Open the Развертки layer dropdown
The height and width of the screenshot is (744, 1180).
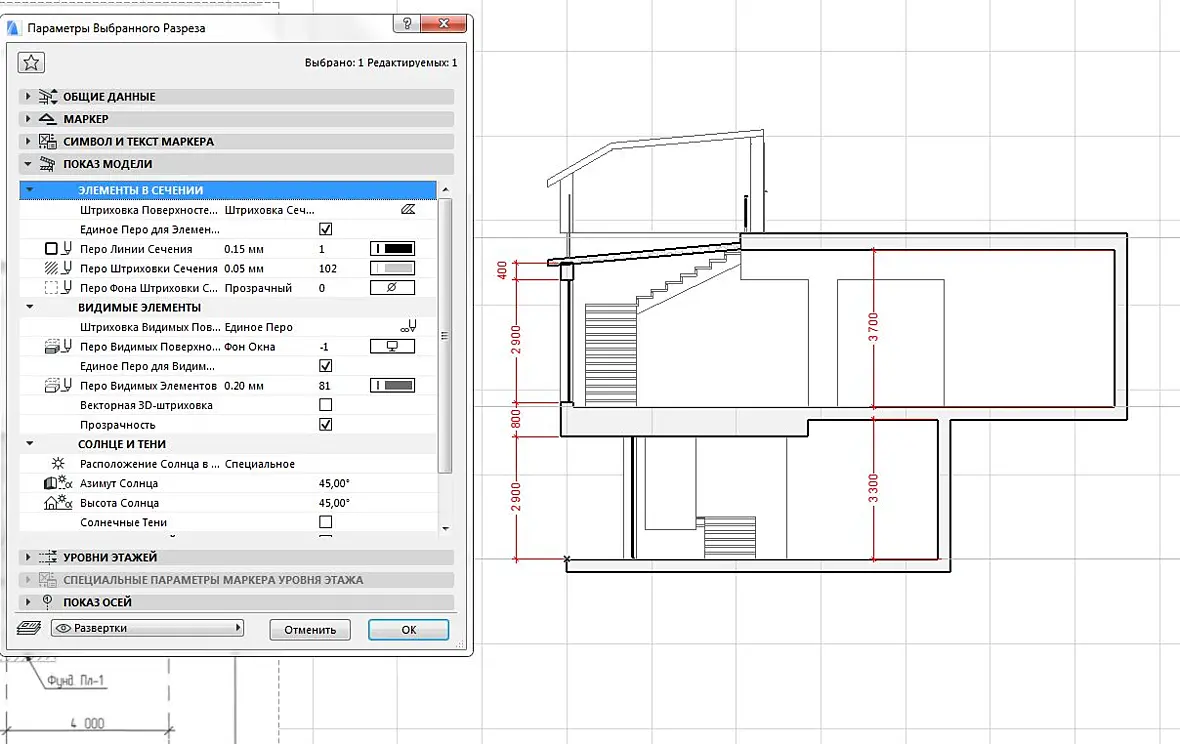click(x=148, y=628)
